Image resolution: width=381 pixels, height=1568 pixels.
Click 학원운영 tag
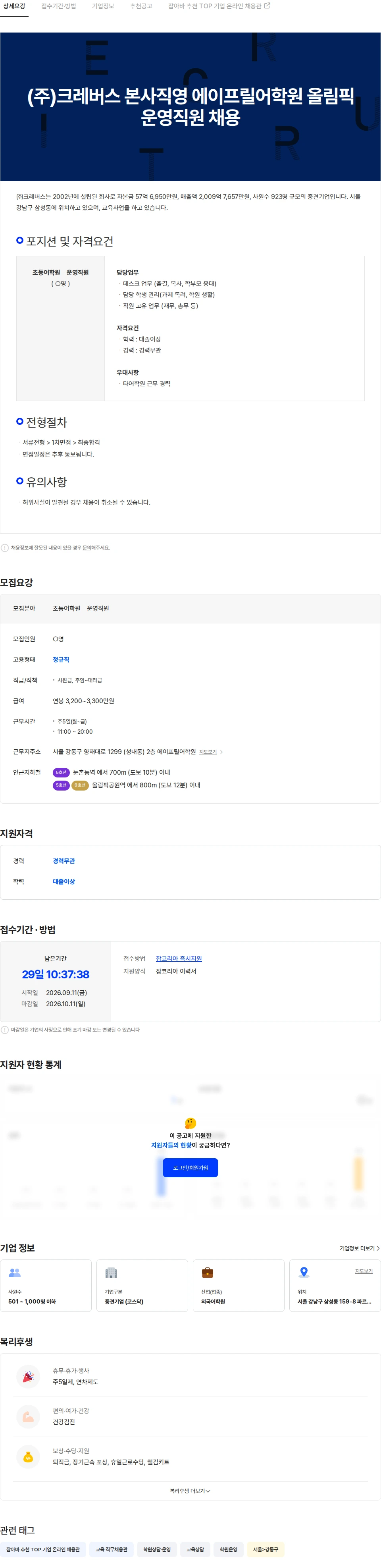tap(229, 1549)
